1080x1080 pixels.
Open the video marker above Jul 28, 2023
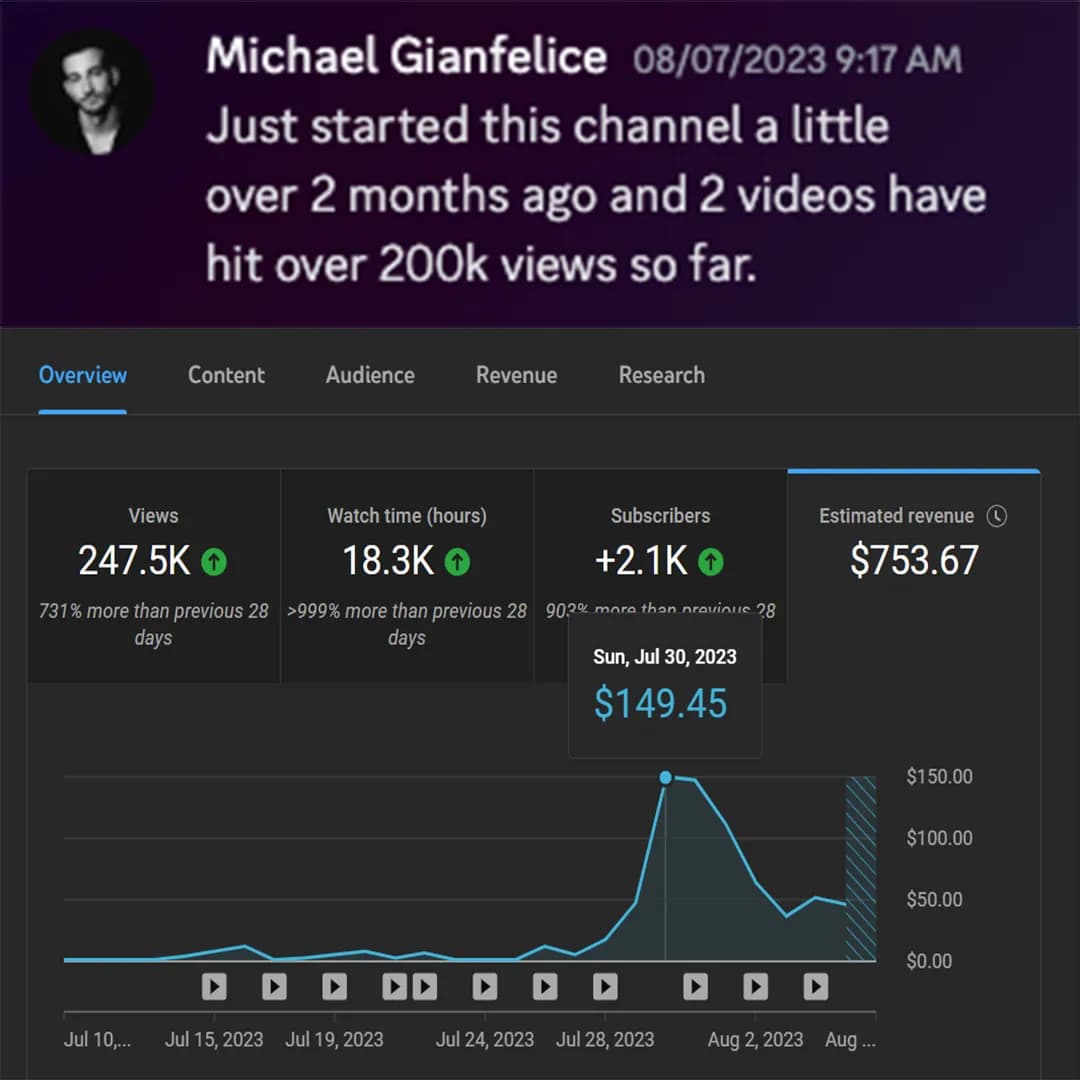pyautogui.click(x=605, y=986)
